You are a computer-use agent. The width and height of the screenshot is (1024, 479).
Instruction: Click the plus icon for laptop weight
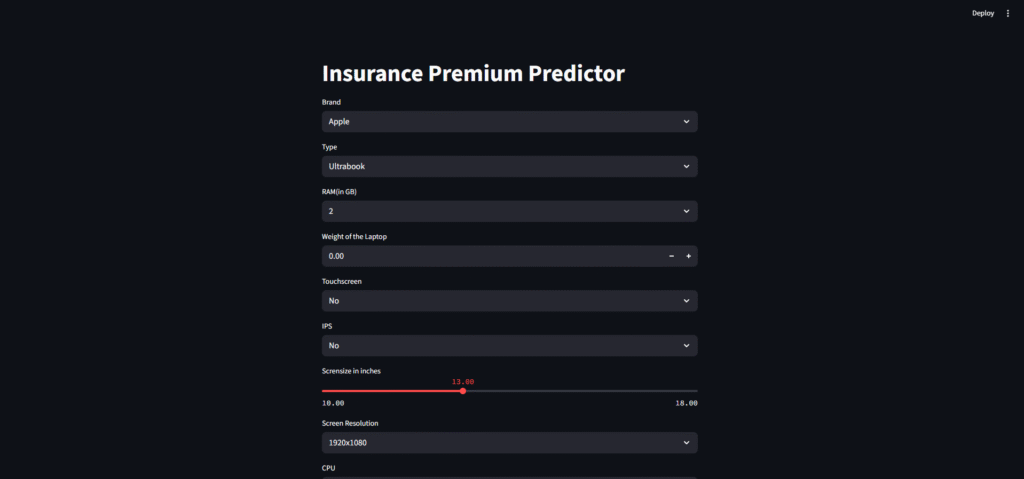tap(688, 257)
